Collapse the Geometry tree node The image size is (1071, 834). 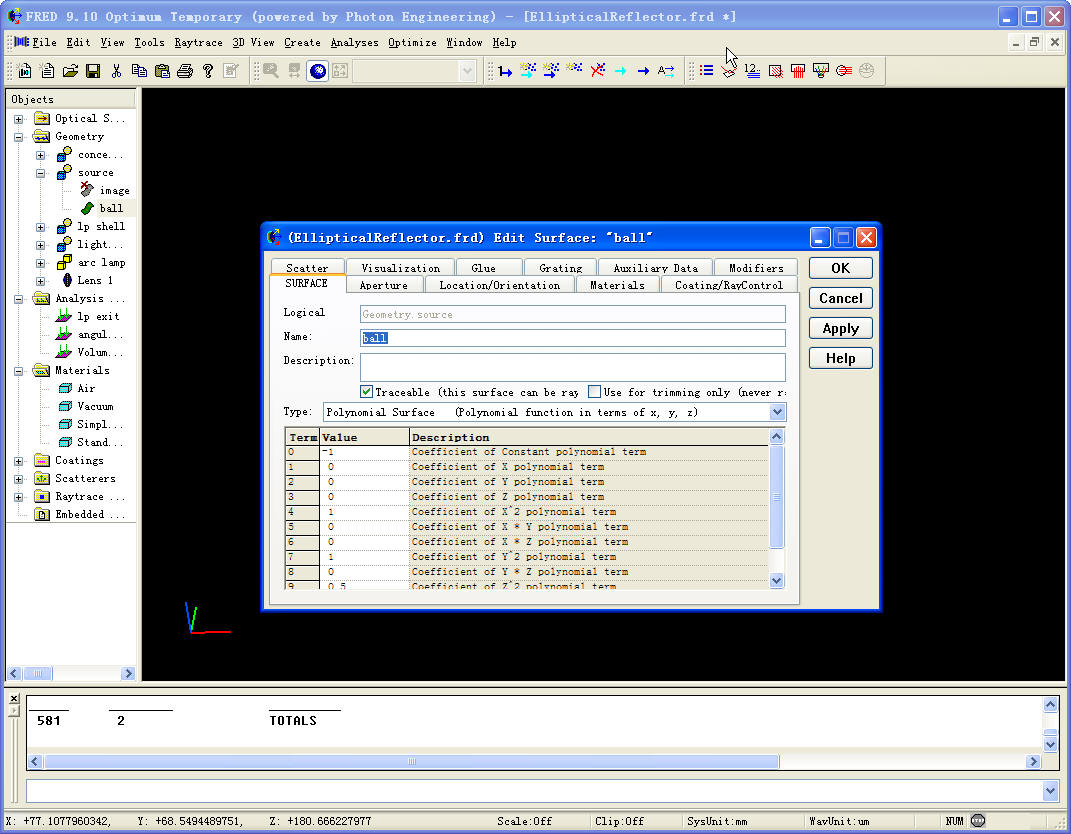coord(18,137)
